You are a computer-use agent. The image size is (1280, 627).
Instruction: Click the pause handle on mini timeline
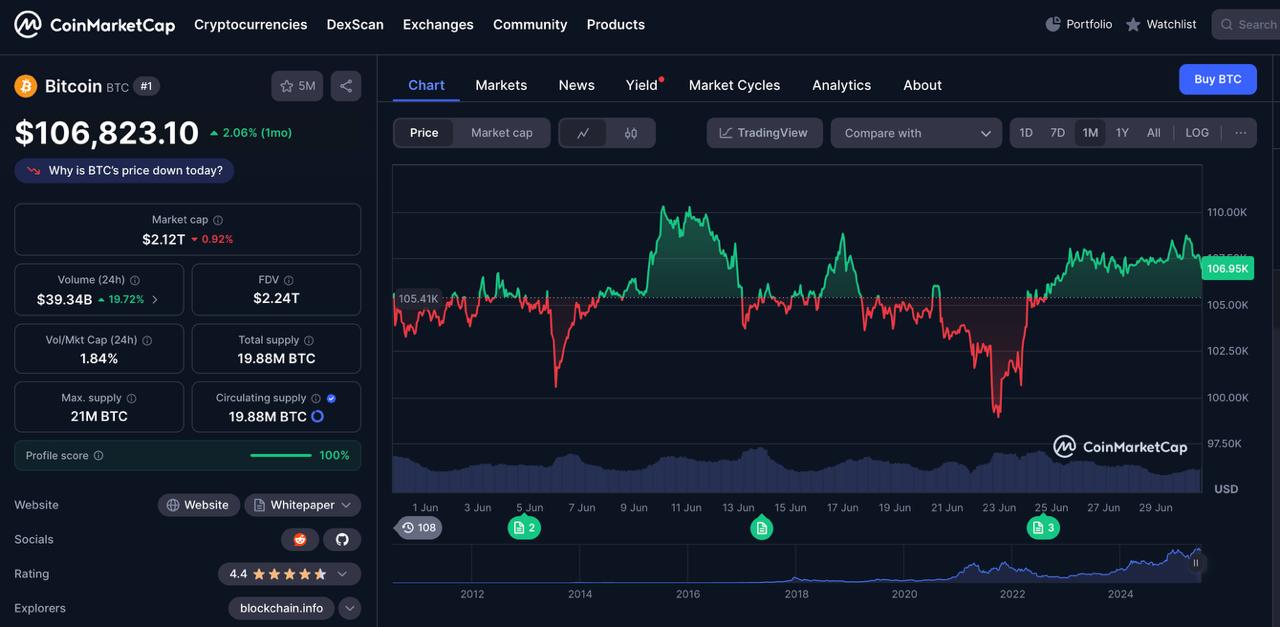click(1195, 563)
